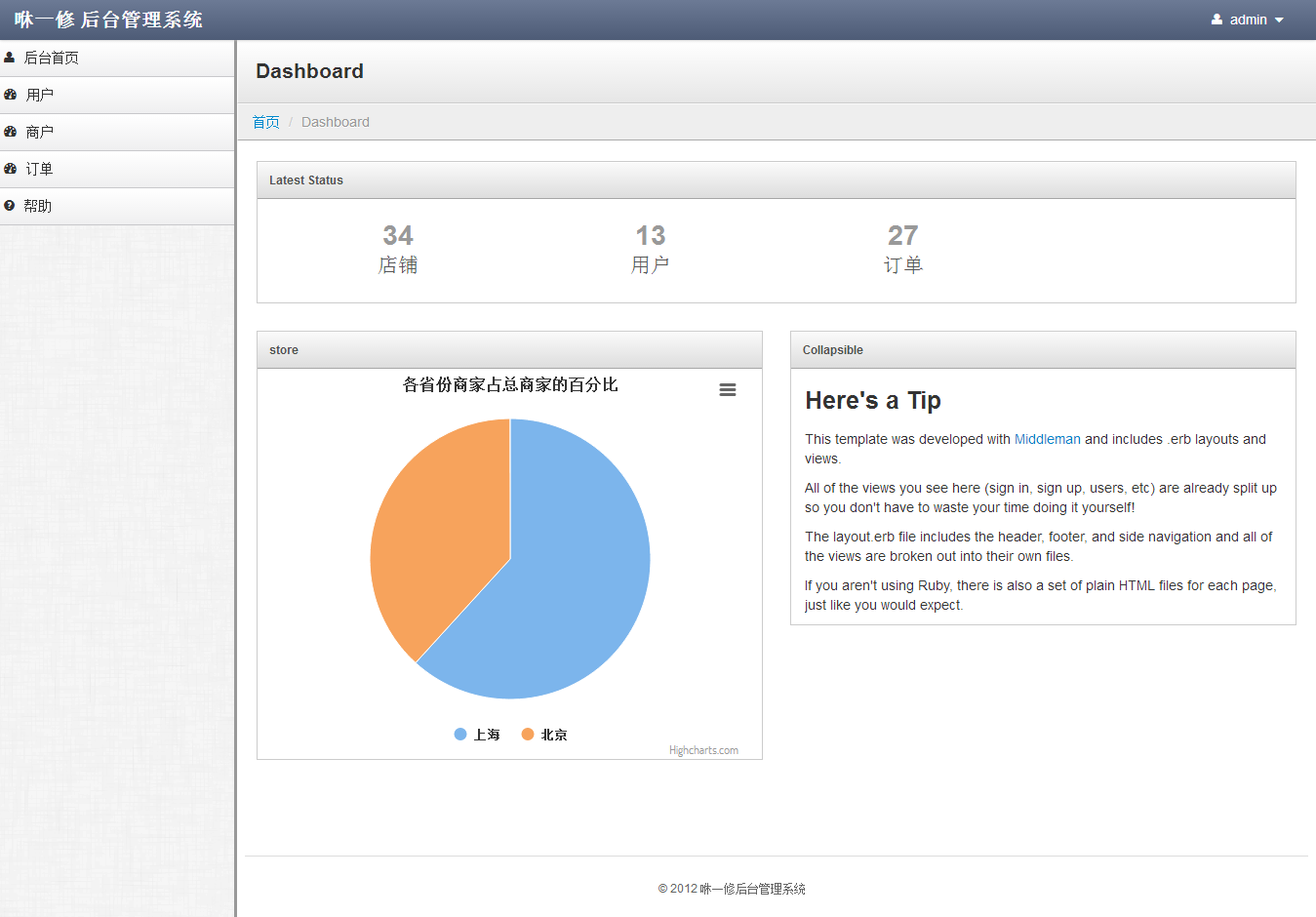The height and width of the screenshot is (917, 1316).
Task: Click the 13 用户 statistic
Action: [651, 250]
